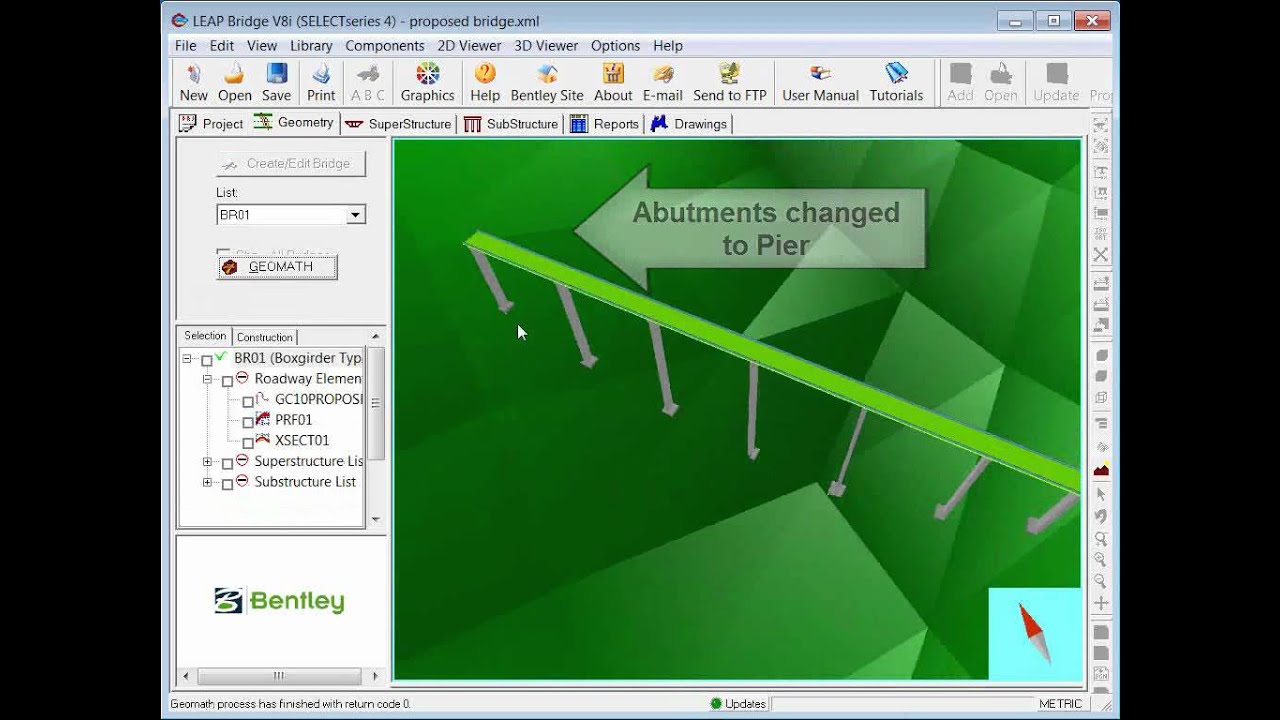
Task: Click the red terrain icon in right toolbar
Action: [x=1101, y=469]
